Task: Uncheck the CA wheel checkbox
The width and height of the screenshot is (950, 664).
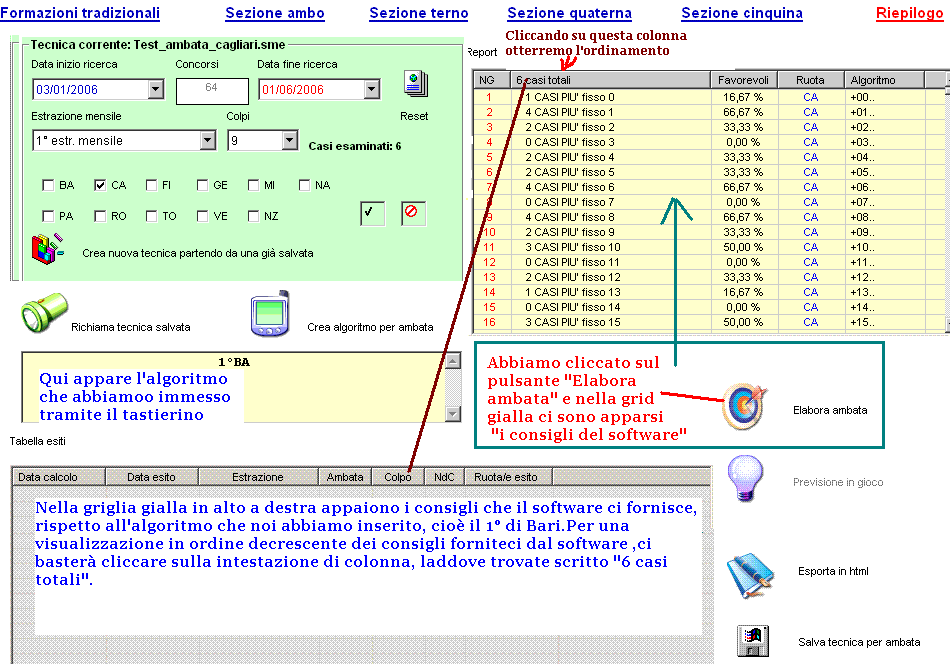Action: [x=100, y=185]
